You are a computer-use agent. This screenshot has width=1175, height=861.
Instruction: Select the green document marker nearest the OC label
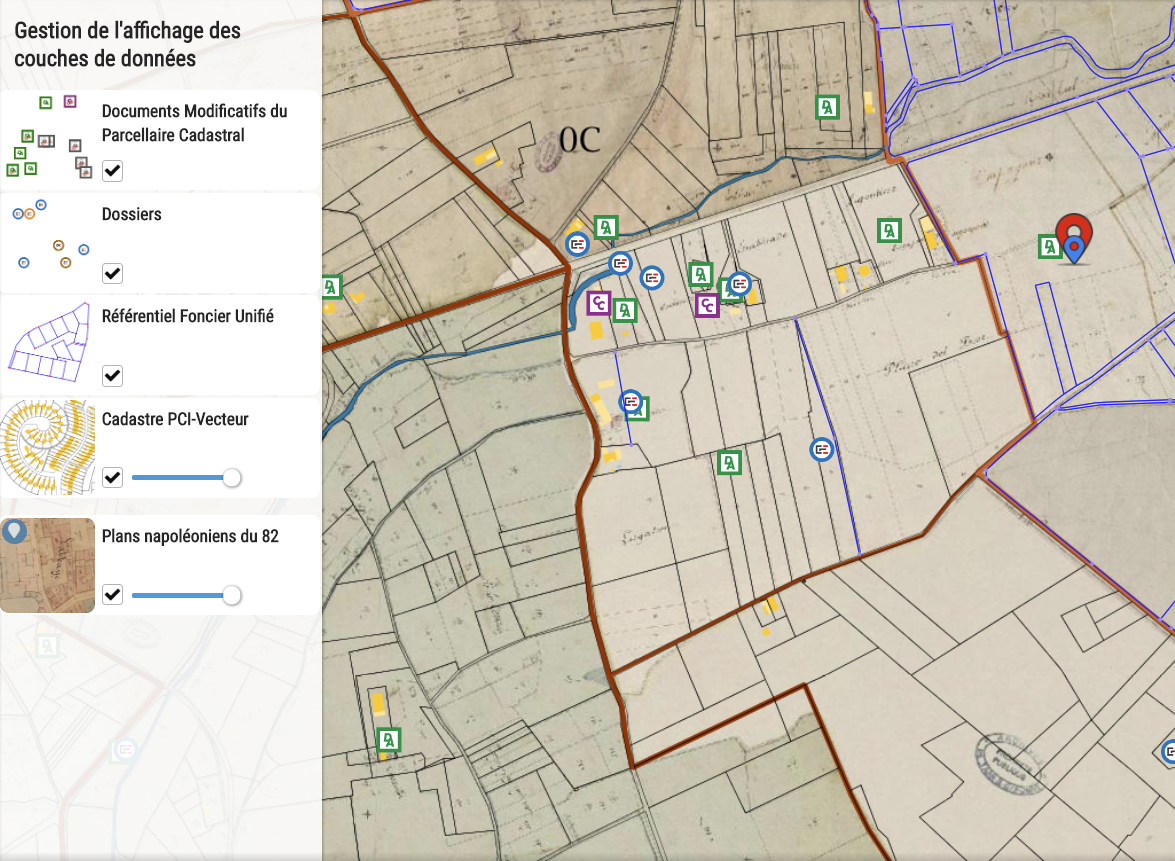pyautogui.click(x=606, y=228)
